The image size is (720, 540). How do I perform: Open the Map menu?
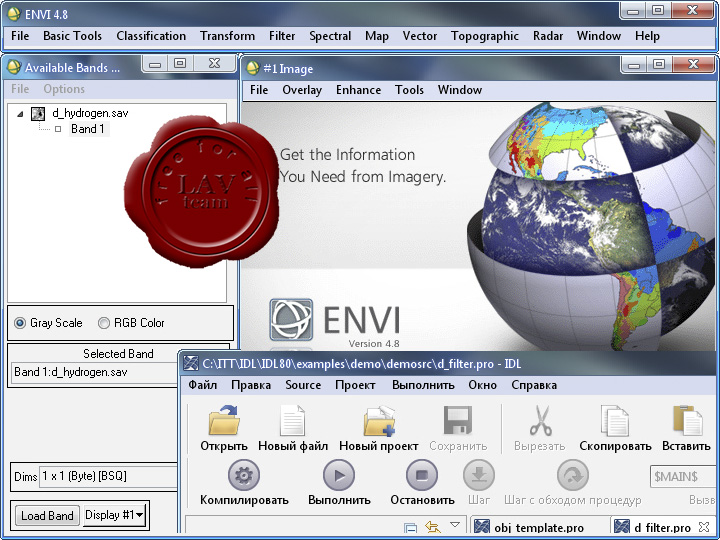[377, 36]
